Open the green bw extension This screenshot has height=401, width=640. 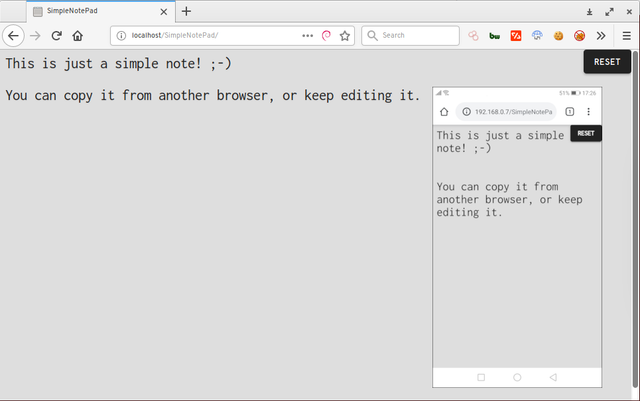point(495,36)
